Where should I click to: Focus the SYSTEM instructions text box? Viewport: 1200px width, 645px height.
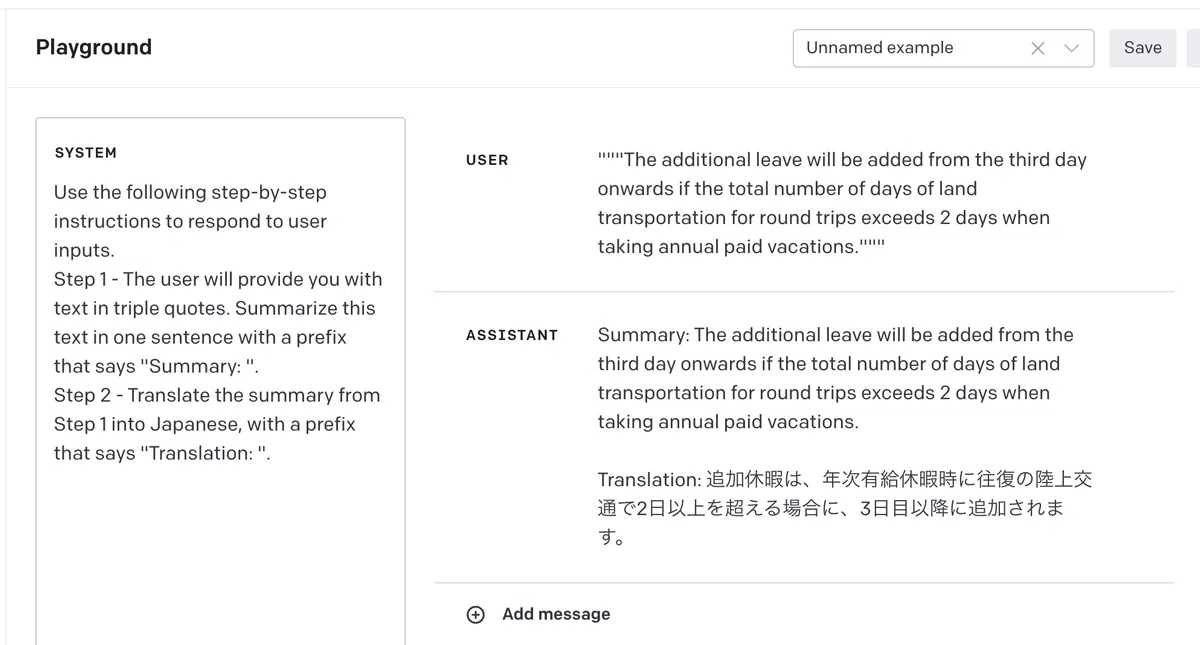pyautogui.click(x=220, y=381)
